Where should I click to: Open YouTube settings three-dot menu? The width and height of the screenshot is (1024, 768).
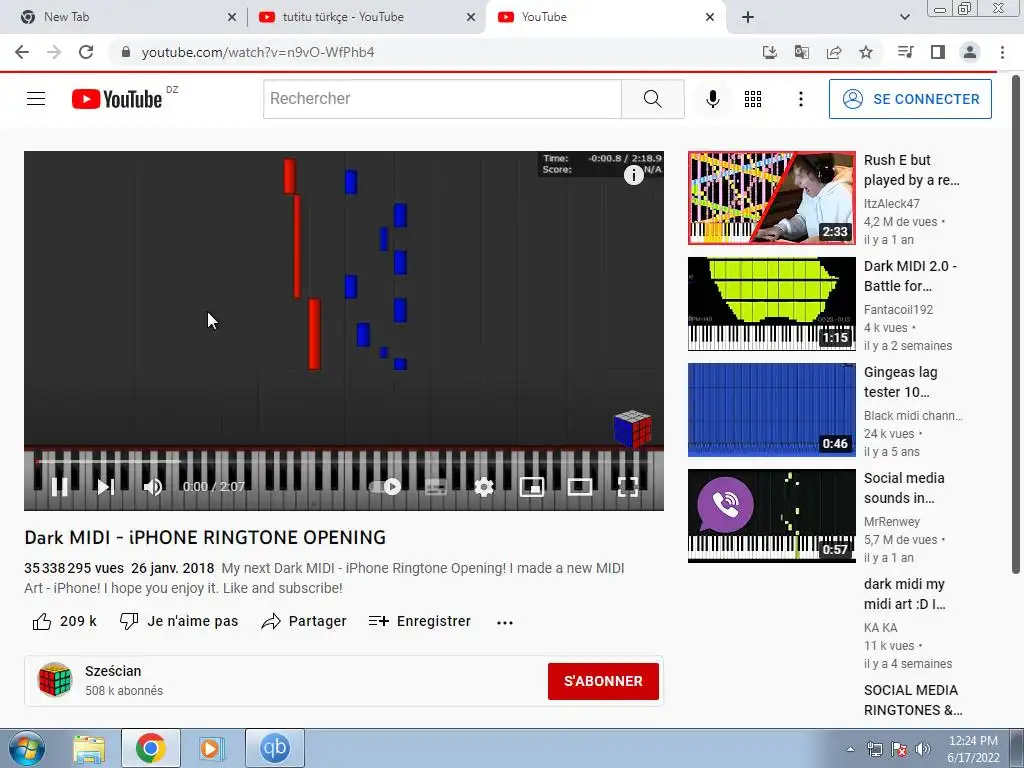click(801, 99)
